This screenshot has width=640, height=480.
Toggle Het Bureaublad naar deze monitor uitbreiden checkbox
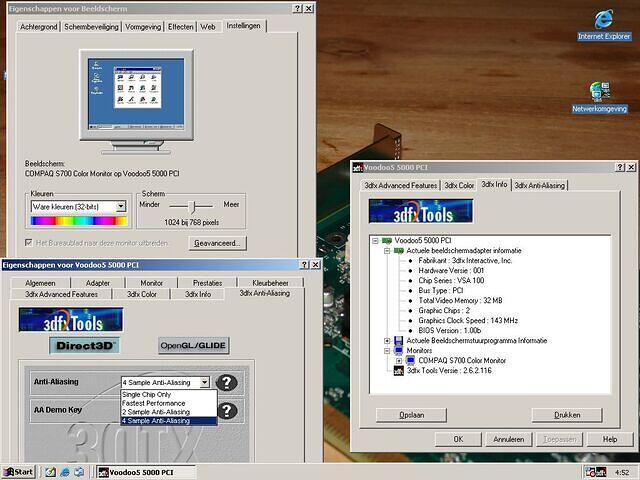click(29, 242)
